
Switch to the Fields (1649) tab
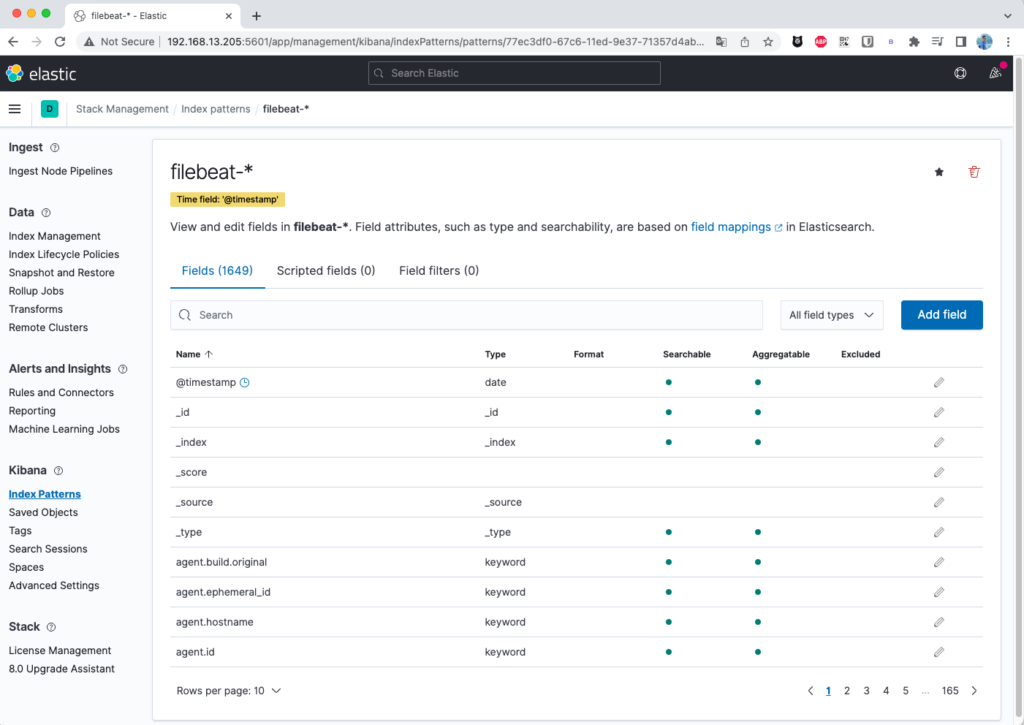point(217,270)
